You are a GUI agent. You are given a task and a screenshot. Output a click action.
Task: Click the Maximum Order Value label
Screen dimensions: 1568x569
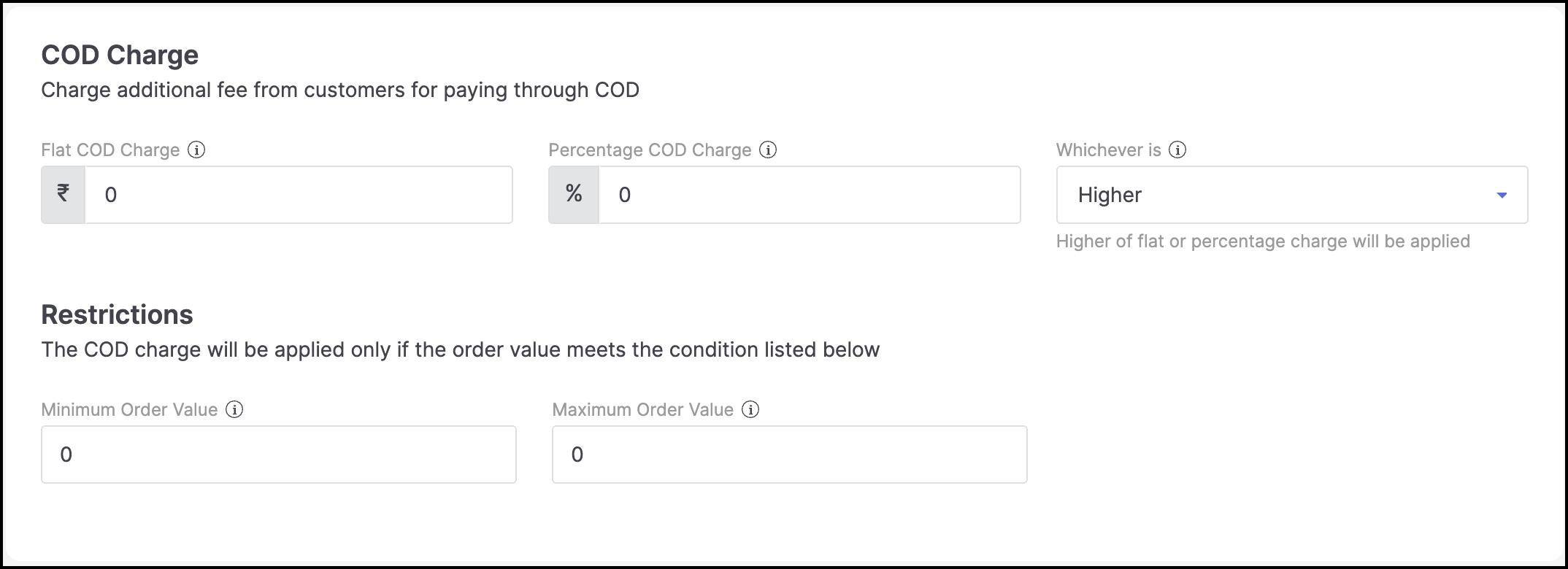643,410
